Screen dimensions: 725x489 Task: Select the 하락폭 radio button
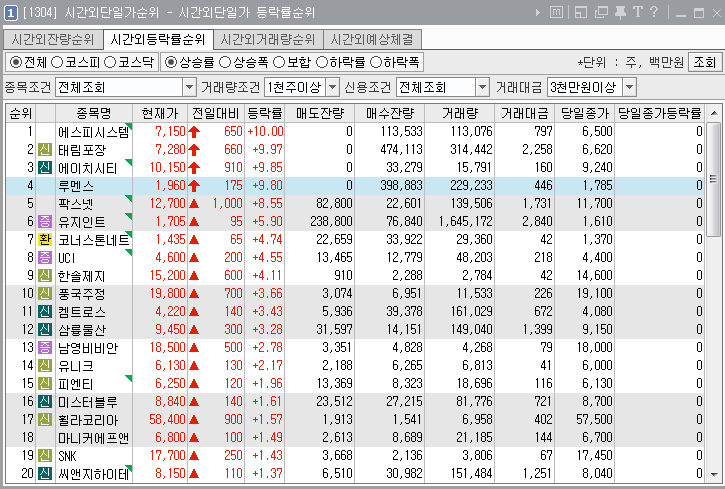375,62
